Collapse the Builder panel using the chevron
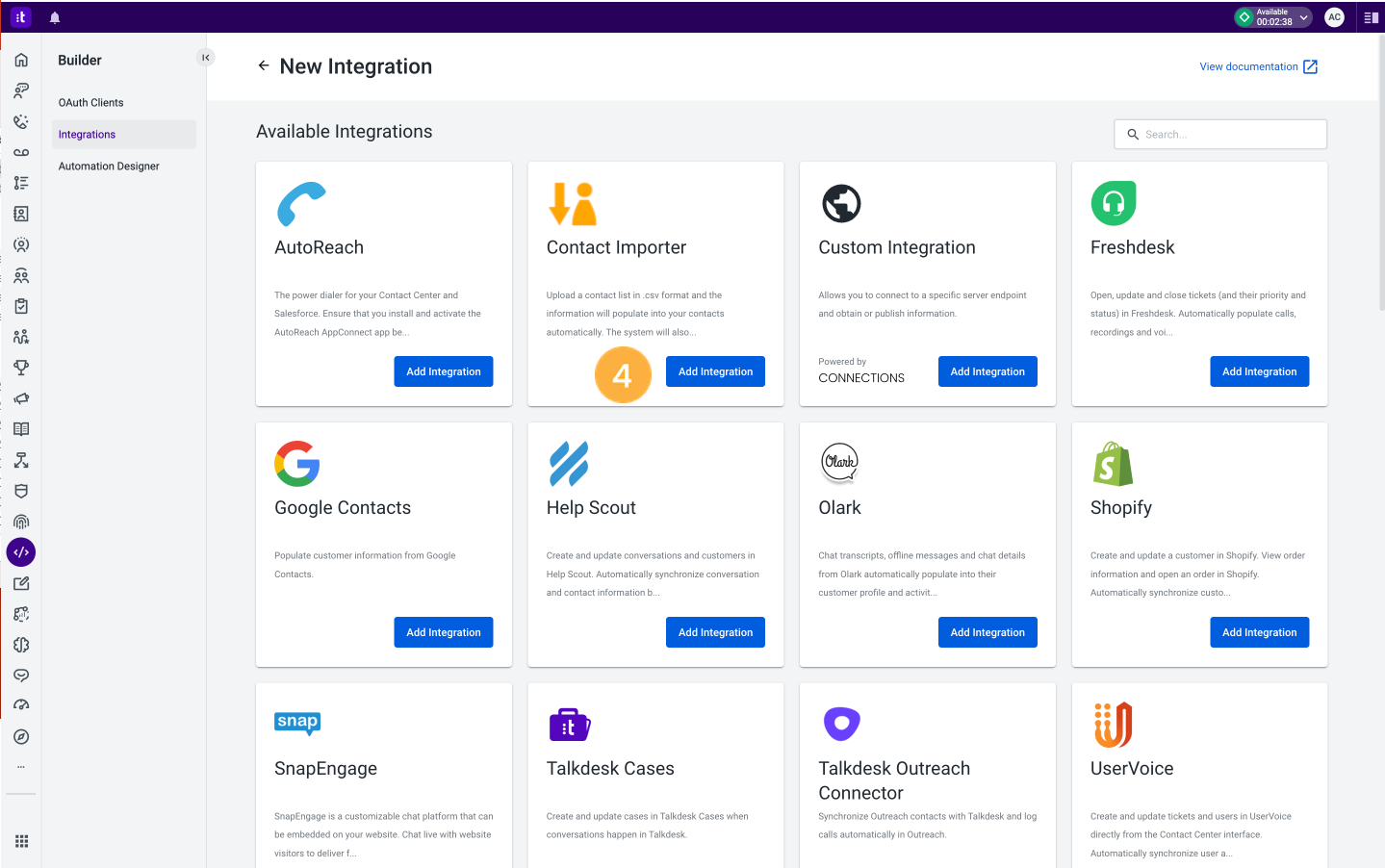 click(x=205, y=57)
